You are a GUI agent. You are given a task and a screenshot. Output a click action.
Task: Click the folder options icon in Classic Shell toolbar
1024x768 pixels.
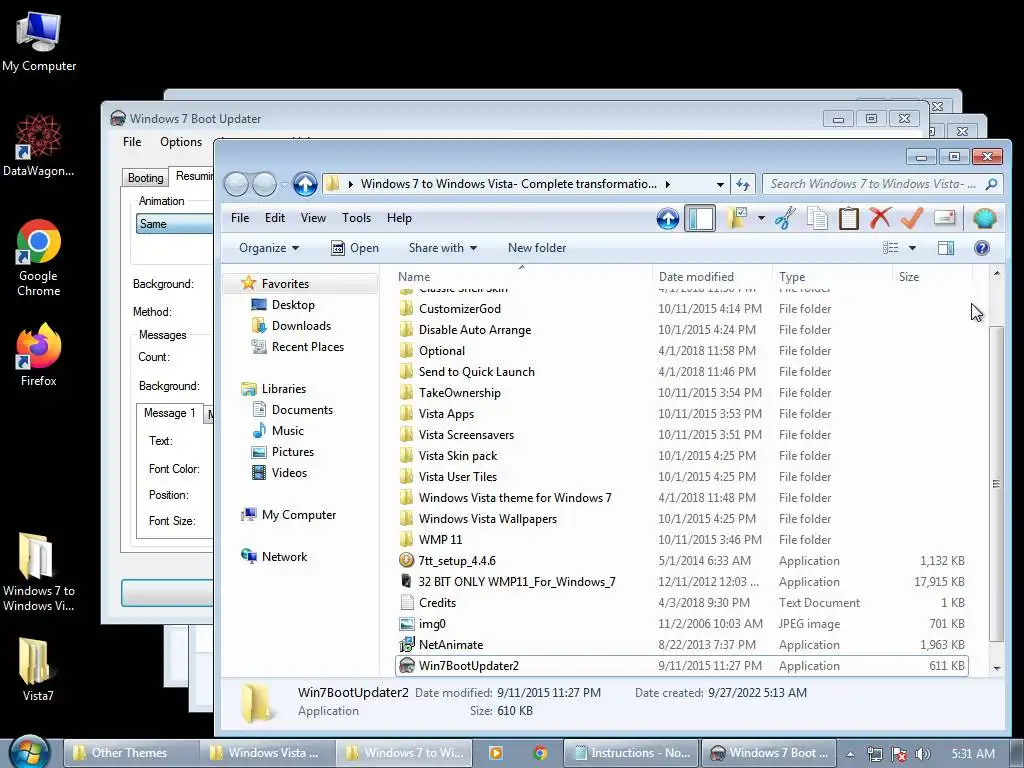coord(737,218)
